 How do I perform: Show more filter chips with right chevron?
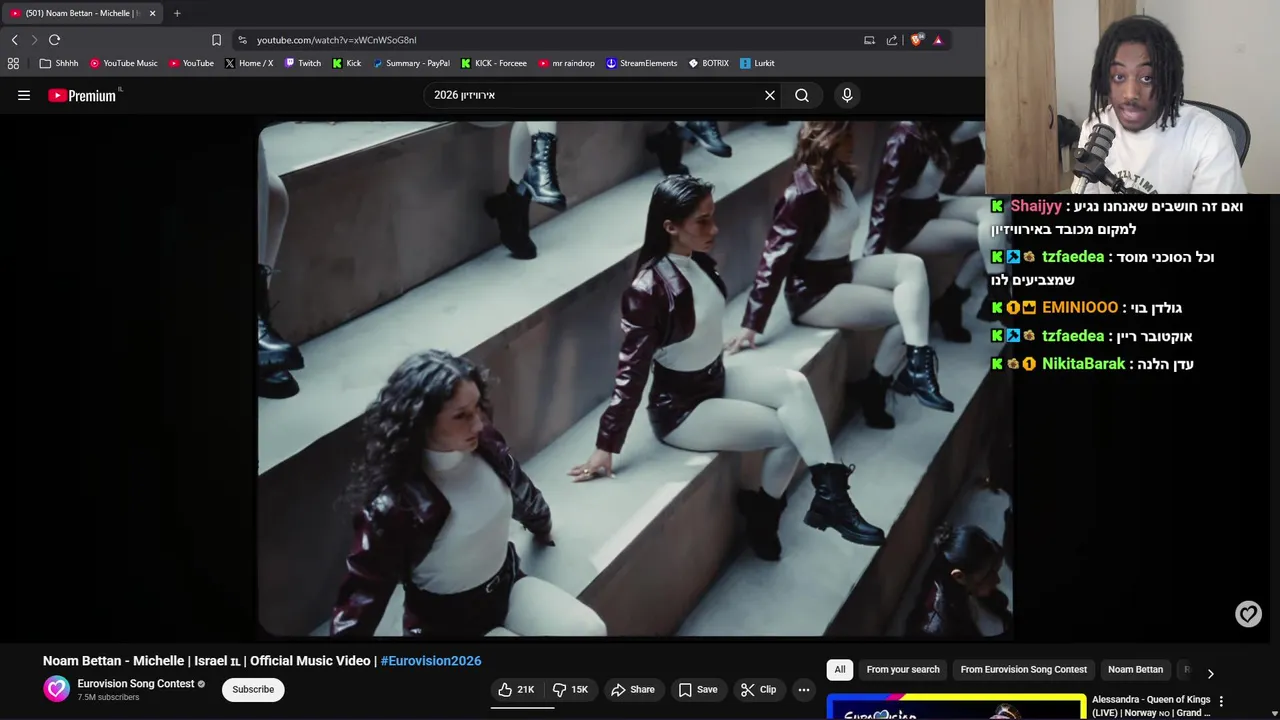1210,673
